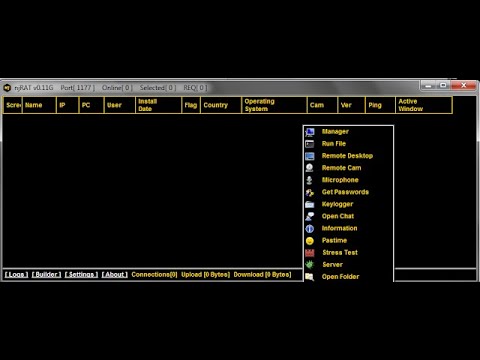
Task: Click the Download [0 Bytes] status text
Action: pos(262,274)
